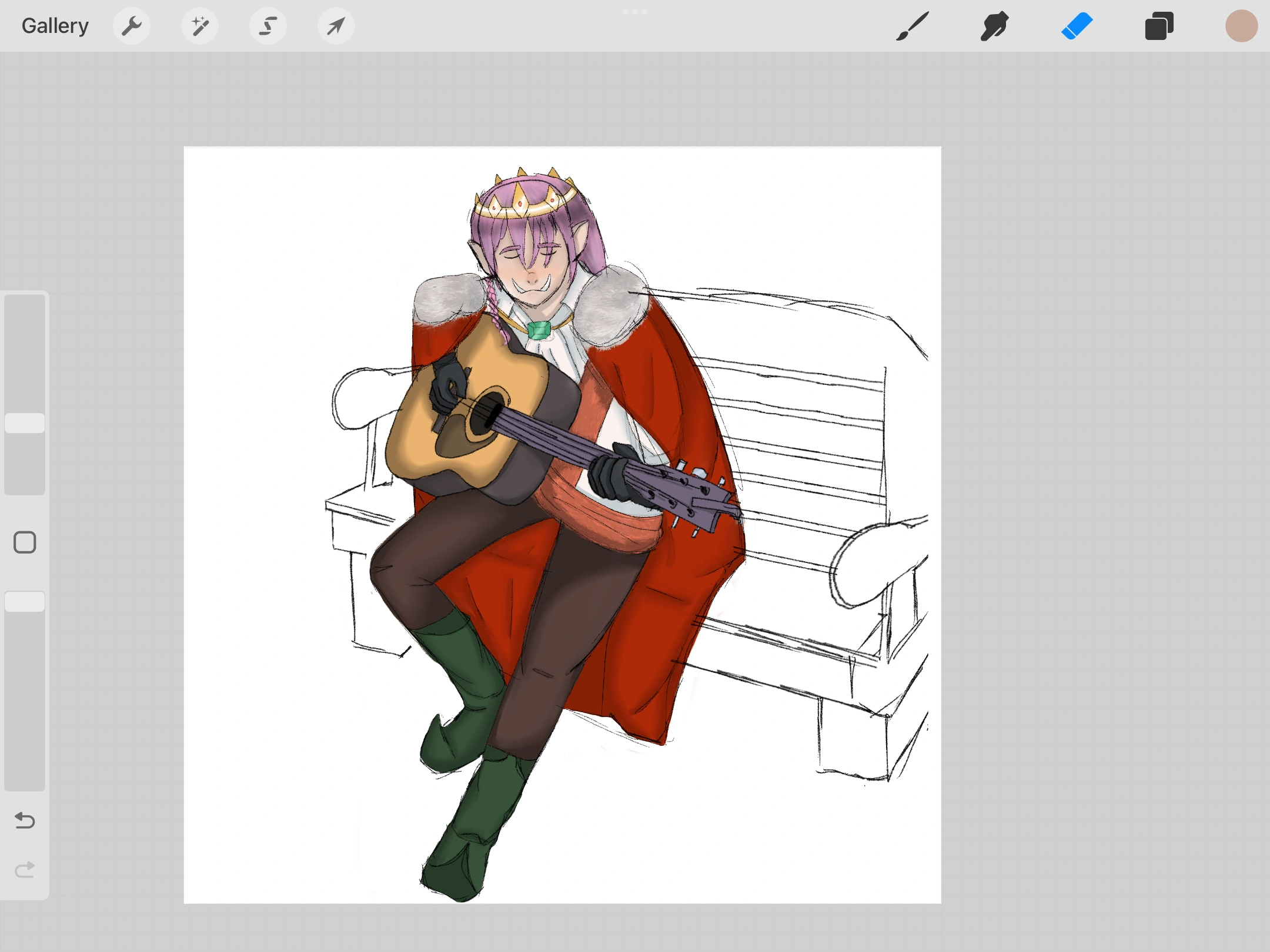Open the active color picker
This screenshot has height=952, width=1270.
(1242, 25)
